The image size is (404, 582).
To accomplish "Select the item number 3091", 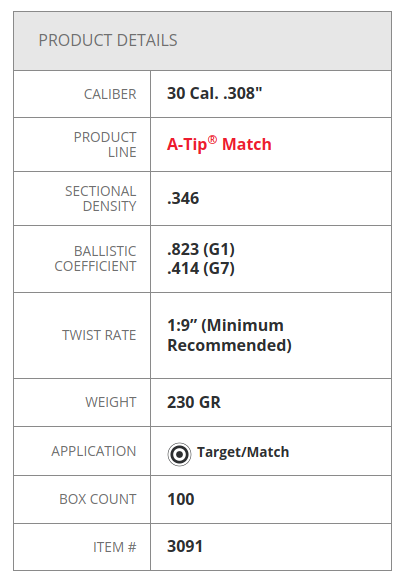I will pyautogui.click(x=185, y=546).
